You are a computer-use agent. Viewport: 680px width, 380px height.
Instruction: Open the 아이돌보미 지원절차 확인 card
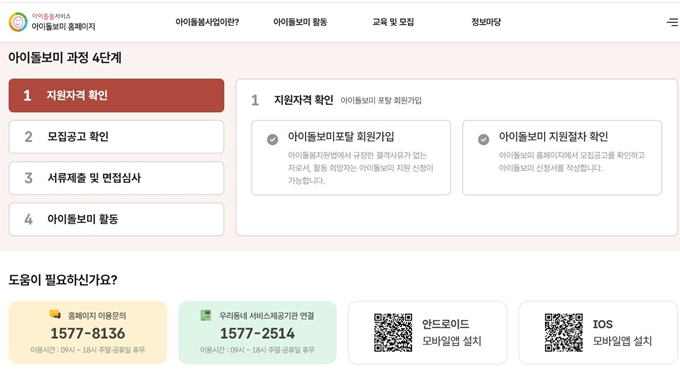click(x=562, y=157)
